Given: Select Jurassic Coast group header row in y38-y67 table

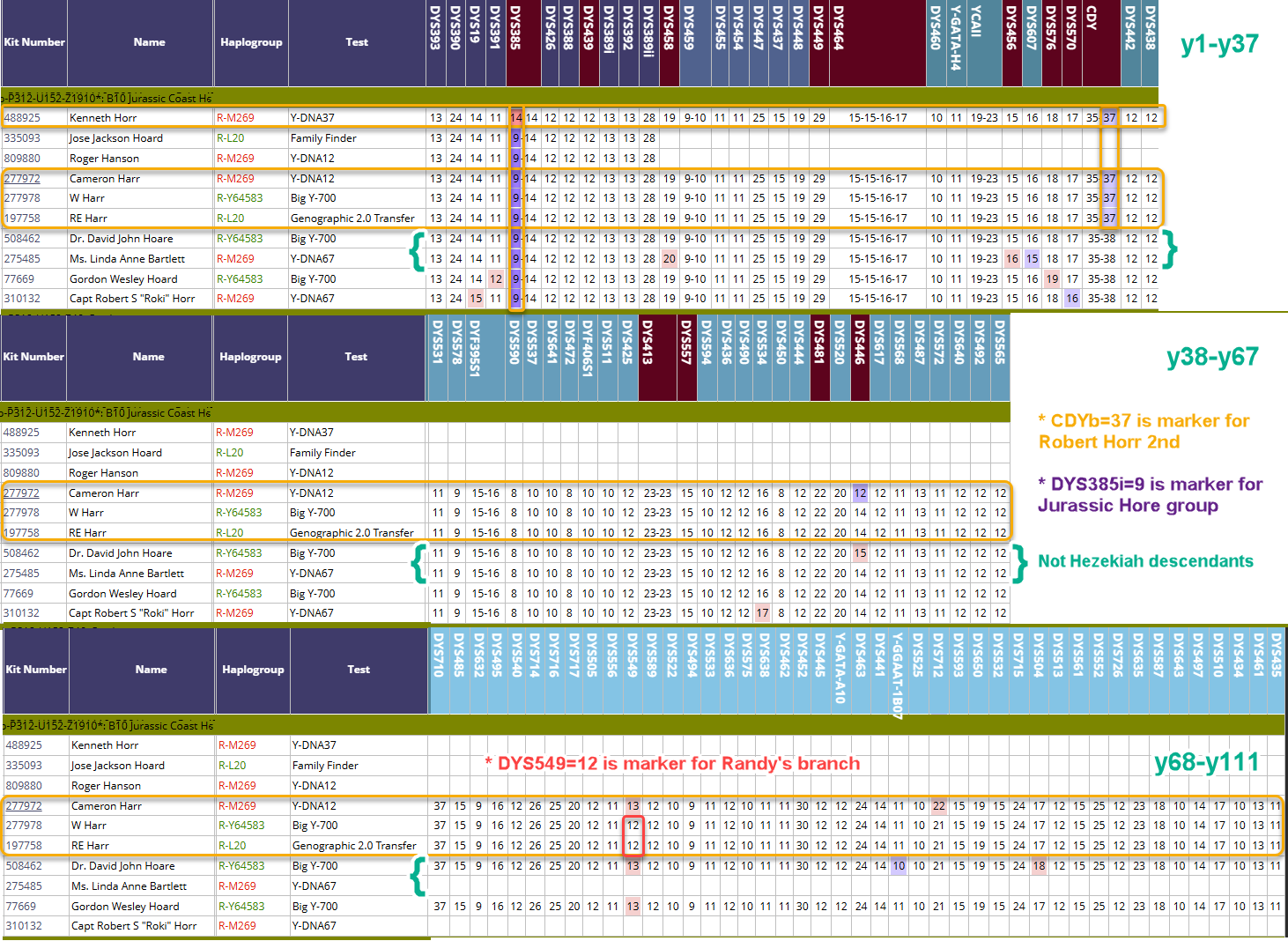Looking at the screenshot, I should [106, 412].
